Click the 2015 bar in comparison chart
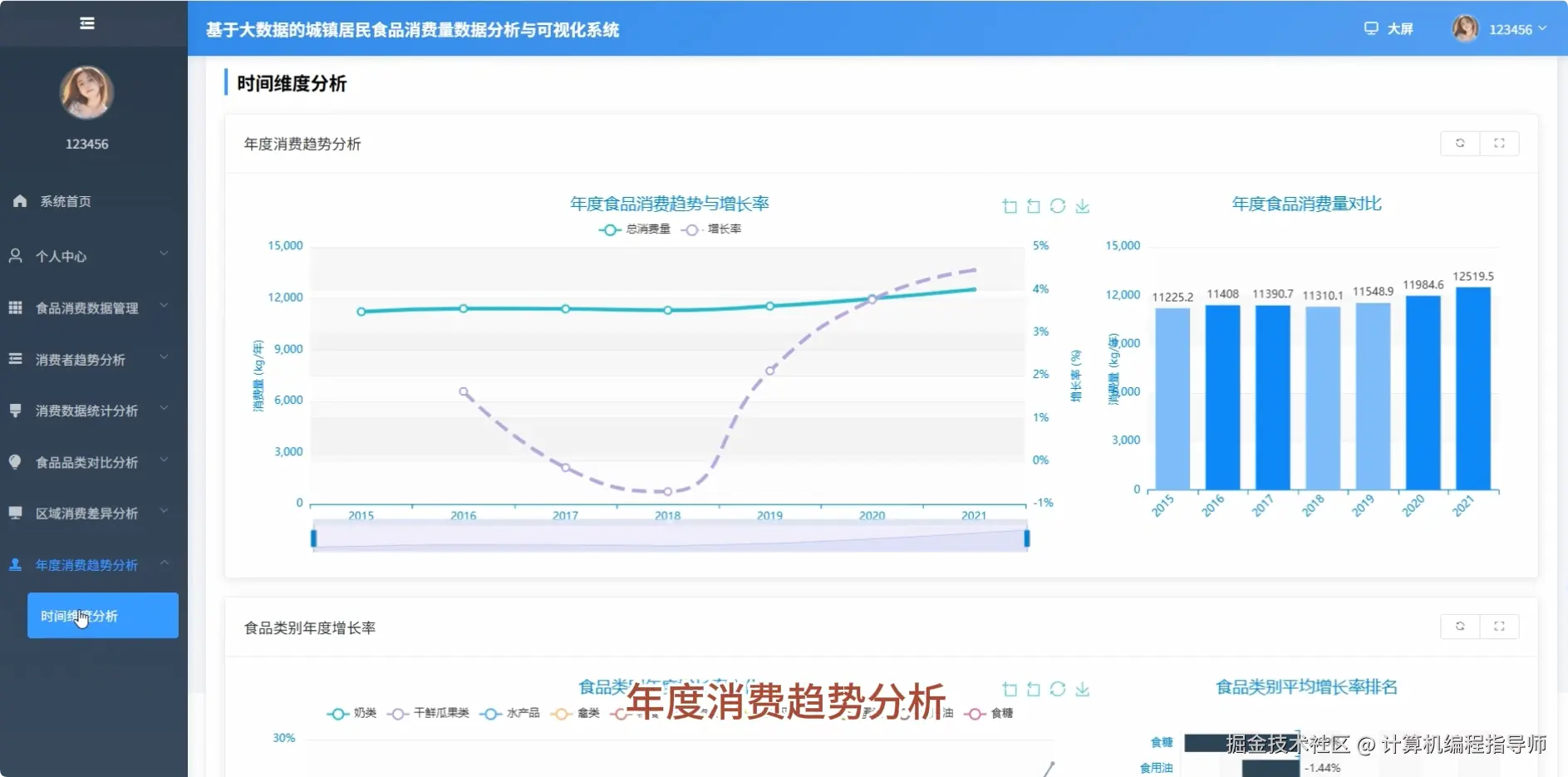Viewport: 1568px width, 777px height. click(x=1172, y=399)
